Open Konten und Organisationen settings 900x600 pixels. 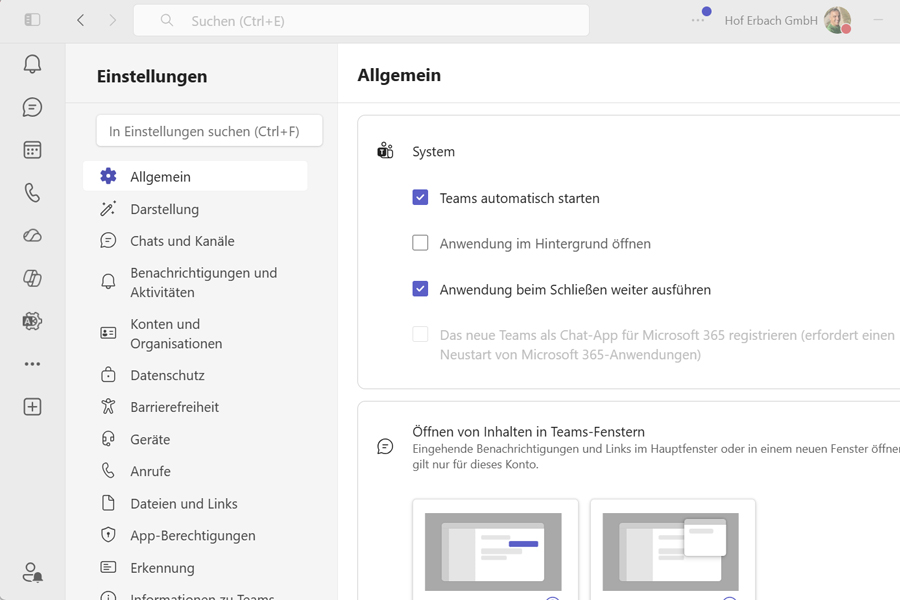pos(195,333)
